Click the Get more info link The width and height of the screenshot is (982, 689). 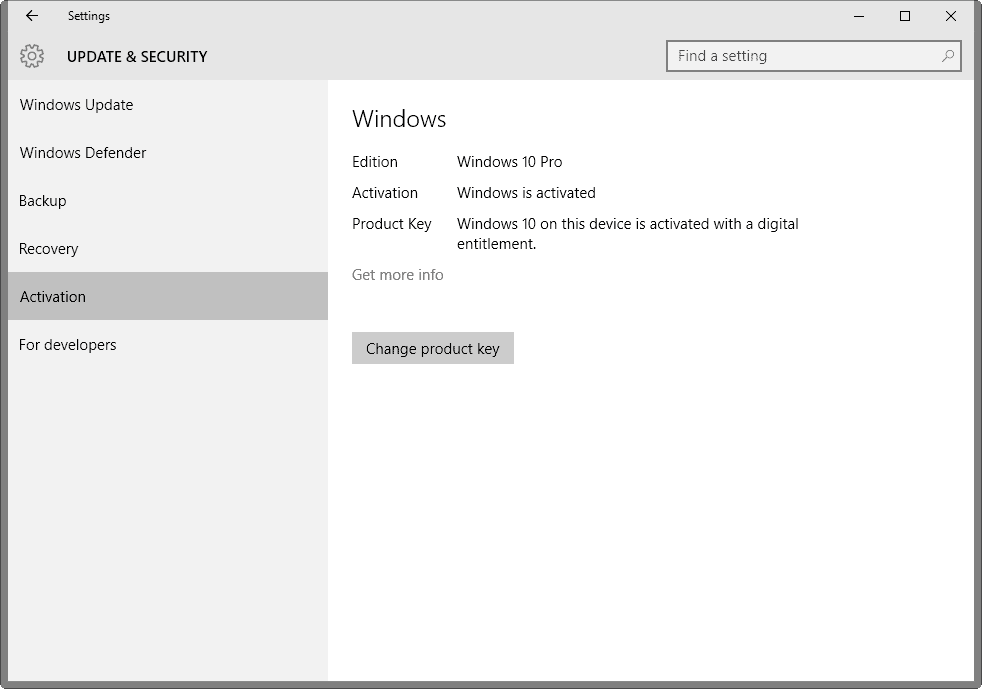[x=398, y=274]
